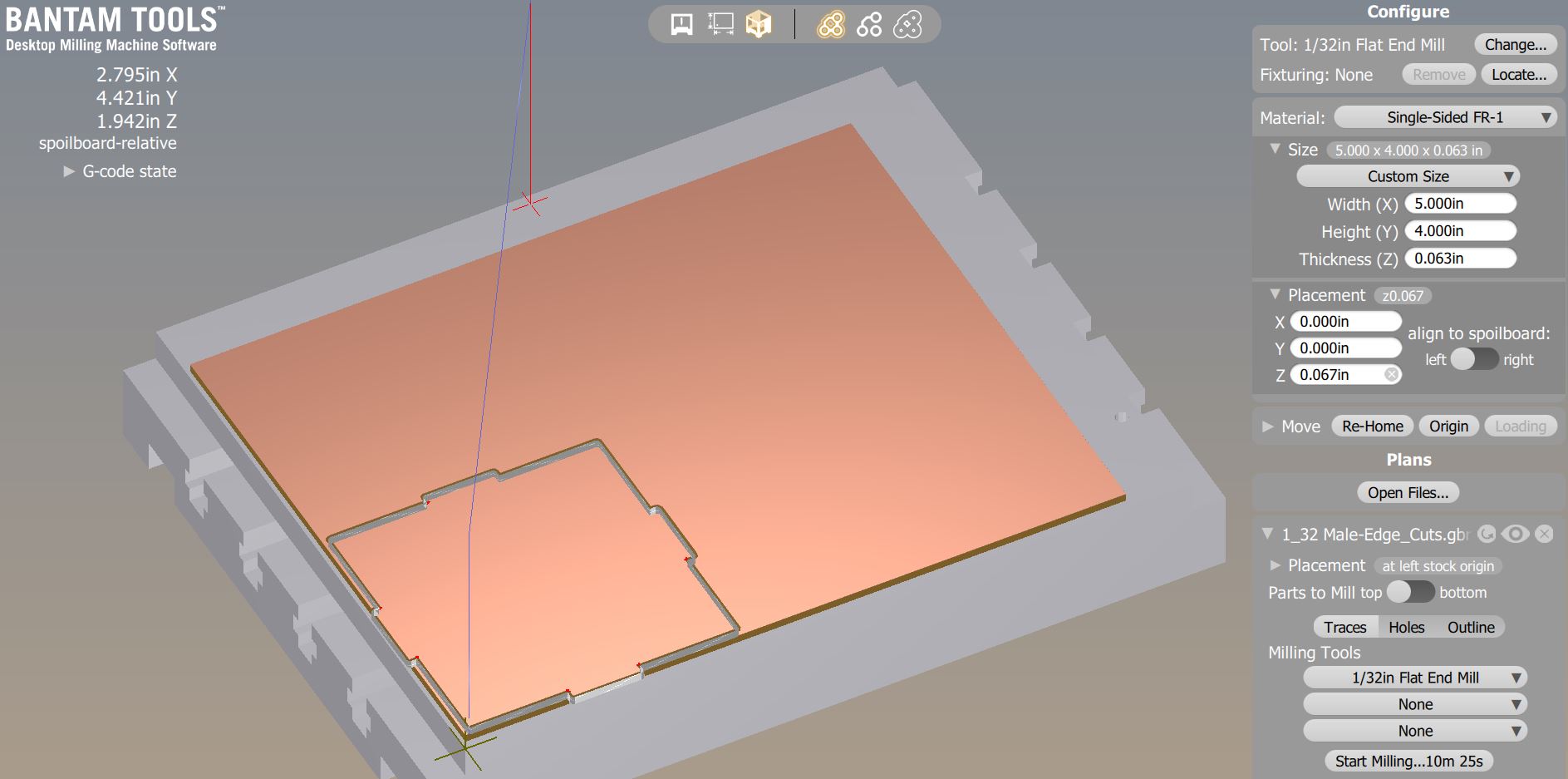Switch to the front machine view icon
This screenshot has height=779, width=1568.
click(681, 24)
